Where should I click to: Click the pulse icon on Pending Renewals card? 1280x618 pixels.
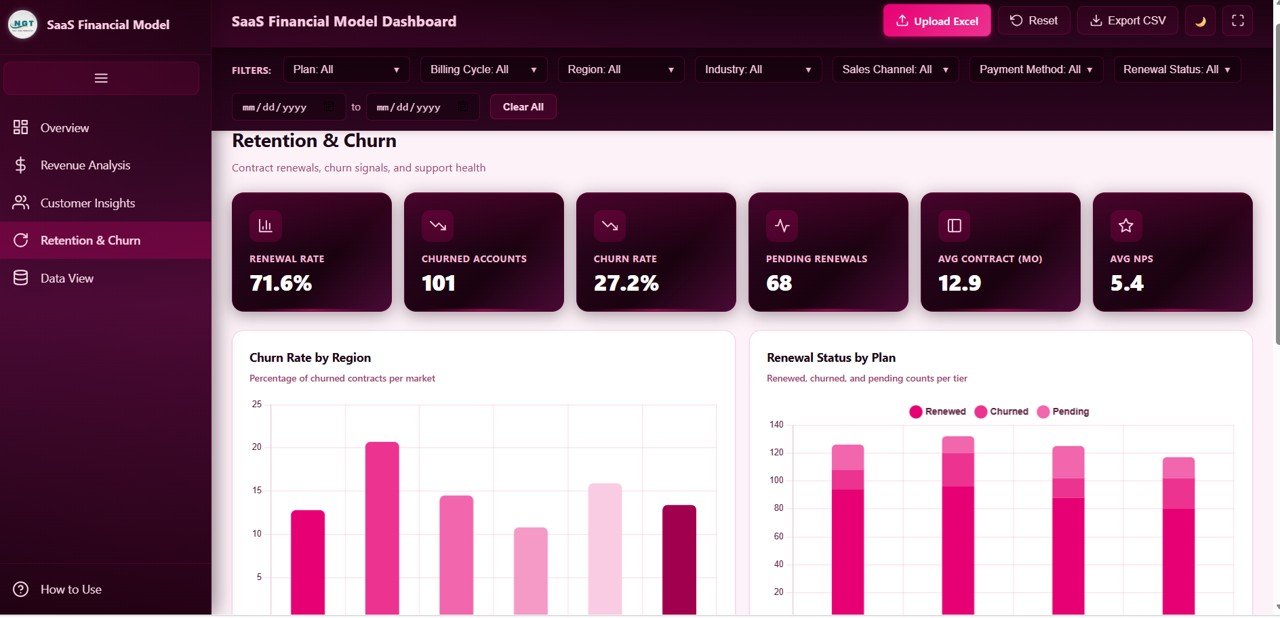click(781, 225)
